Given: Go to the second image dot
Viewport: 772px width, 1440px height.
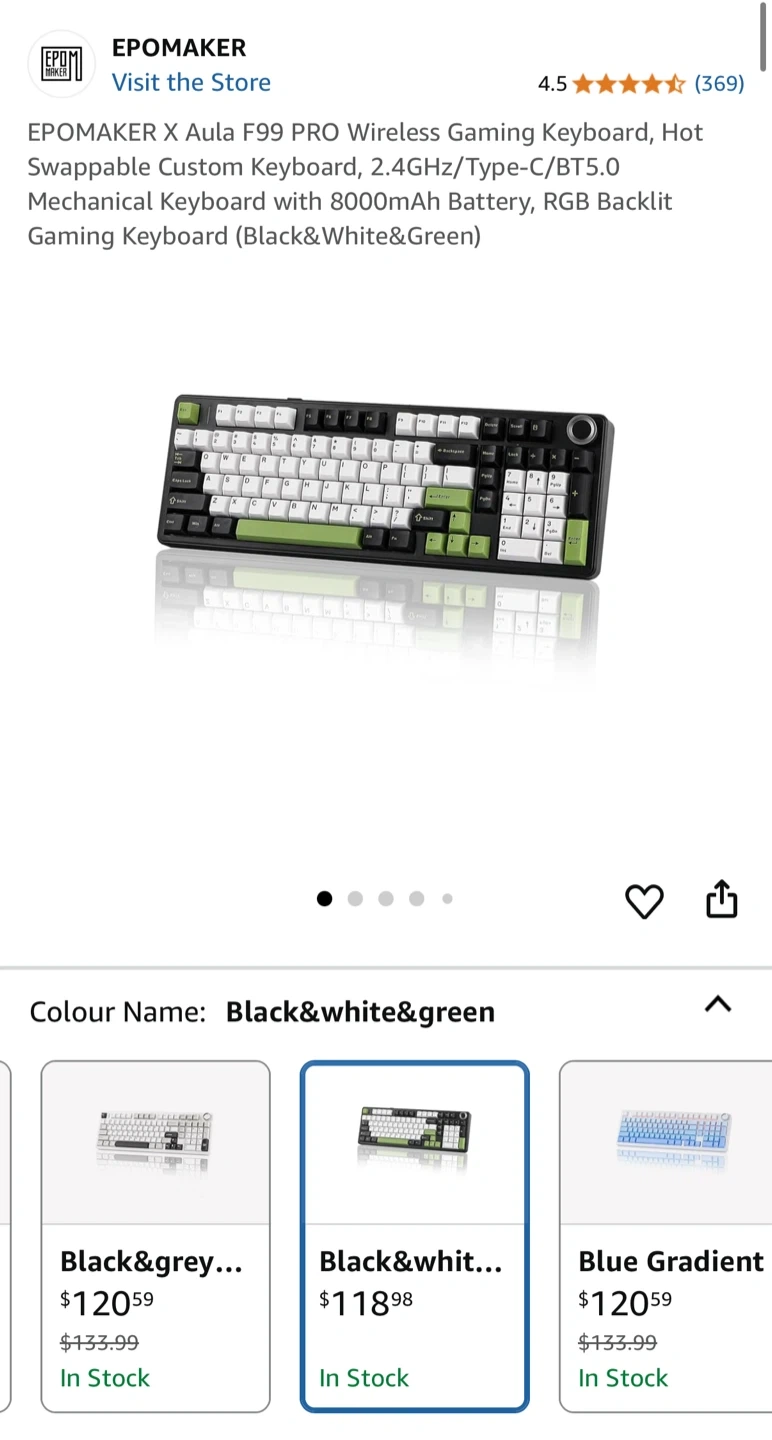Looking at the screenshot, I should pyautogui.click(x=355, y=899).
